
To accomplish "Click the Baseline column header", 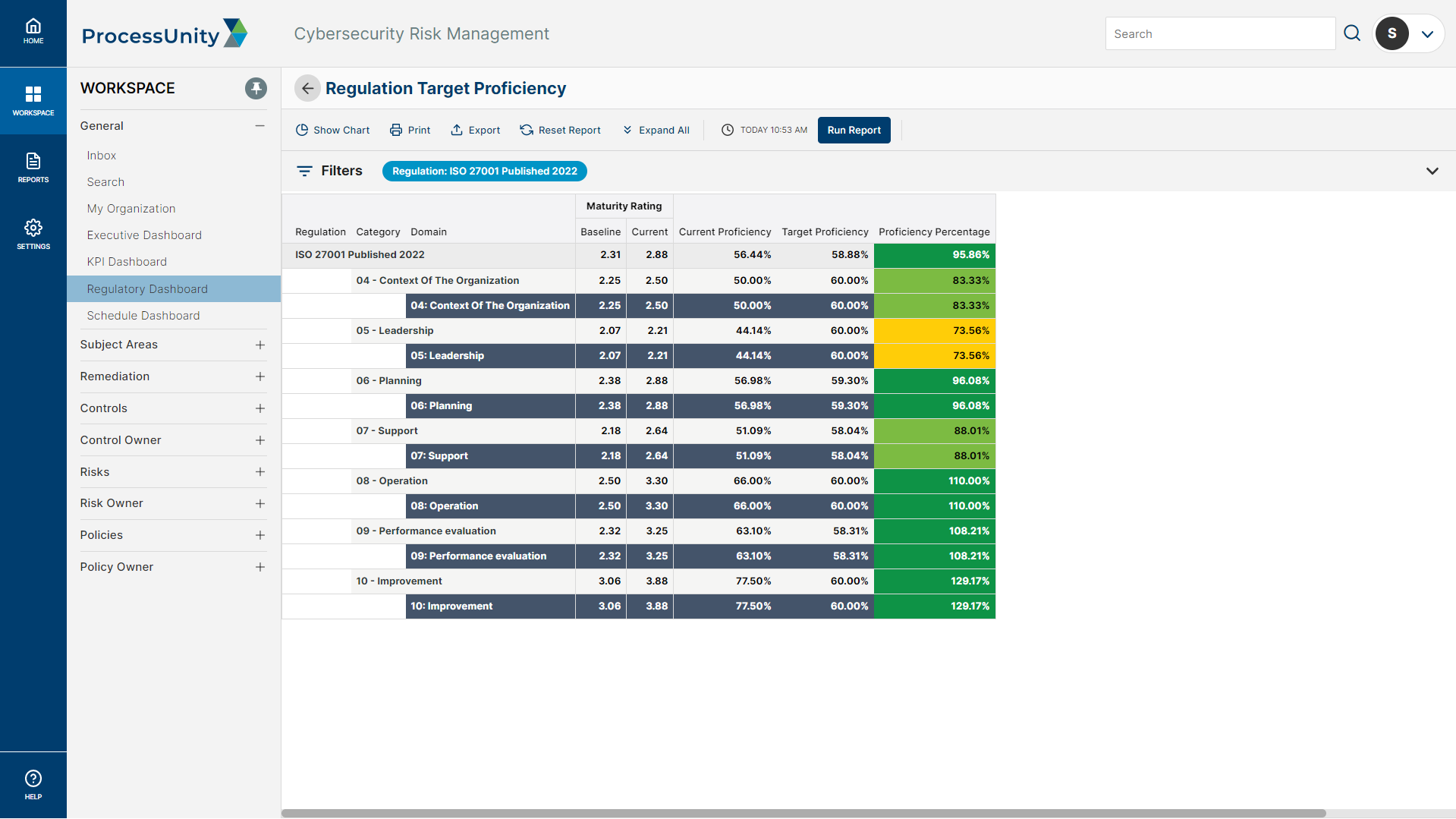I will click(600, 232).
